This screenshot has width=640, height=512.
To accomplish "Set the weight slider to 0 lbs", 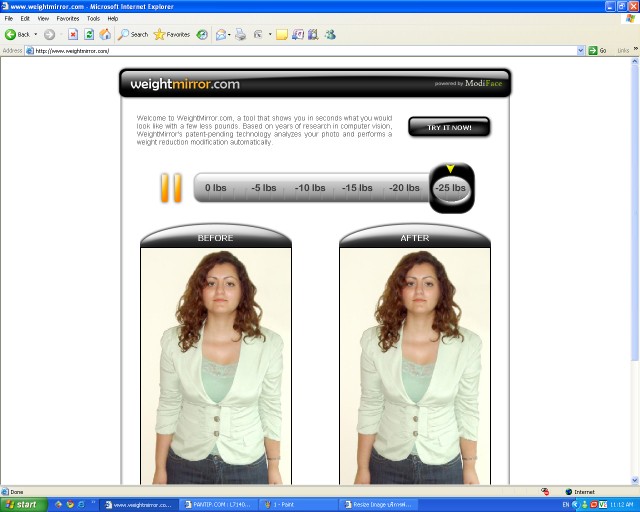I will [x=216, y=188].
